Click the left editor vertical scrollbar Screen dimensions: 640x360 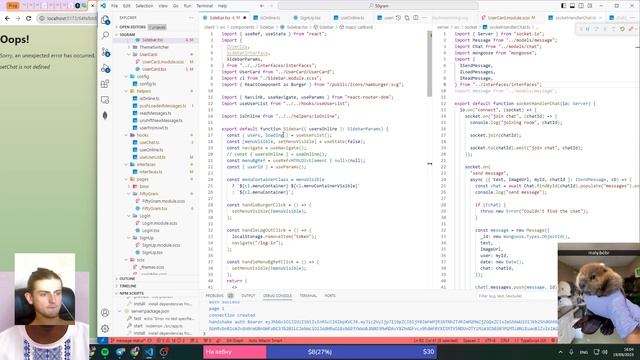(429, 64)
